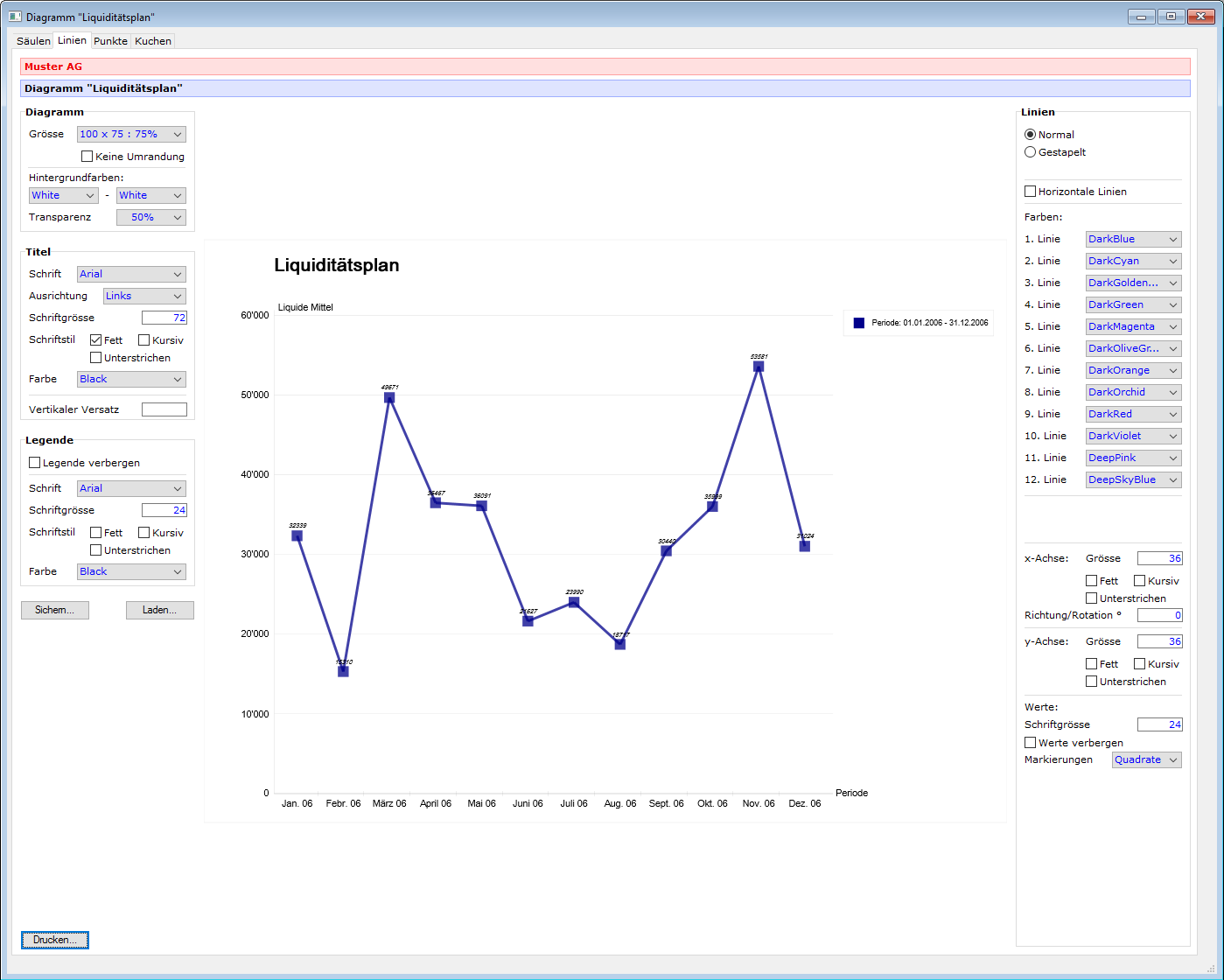This screenshot has width=1224, height=980.
Task: Click the Febr. 06 data point marker
Action: pos(343,671)
